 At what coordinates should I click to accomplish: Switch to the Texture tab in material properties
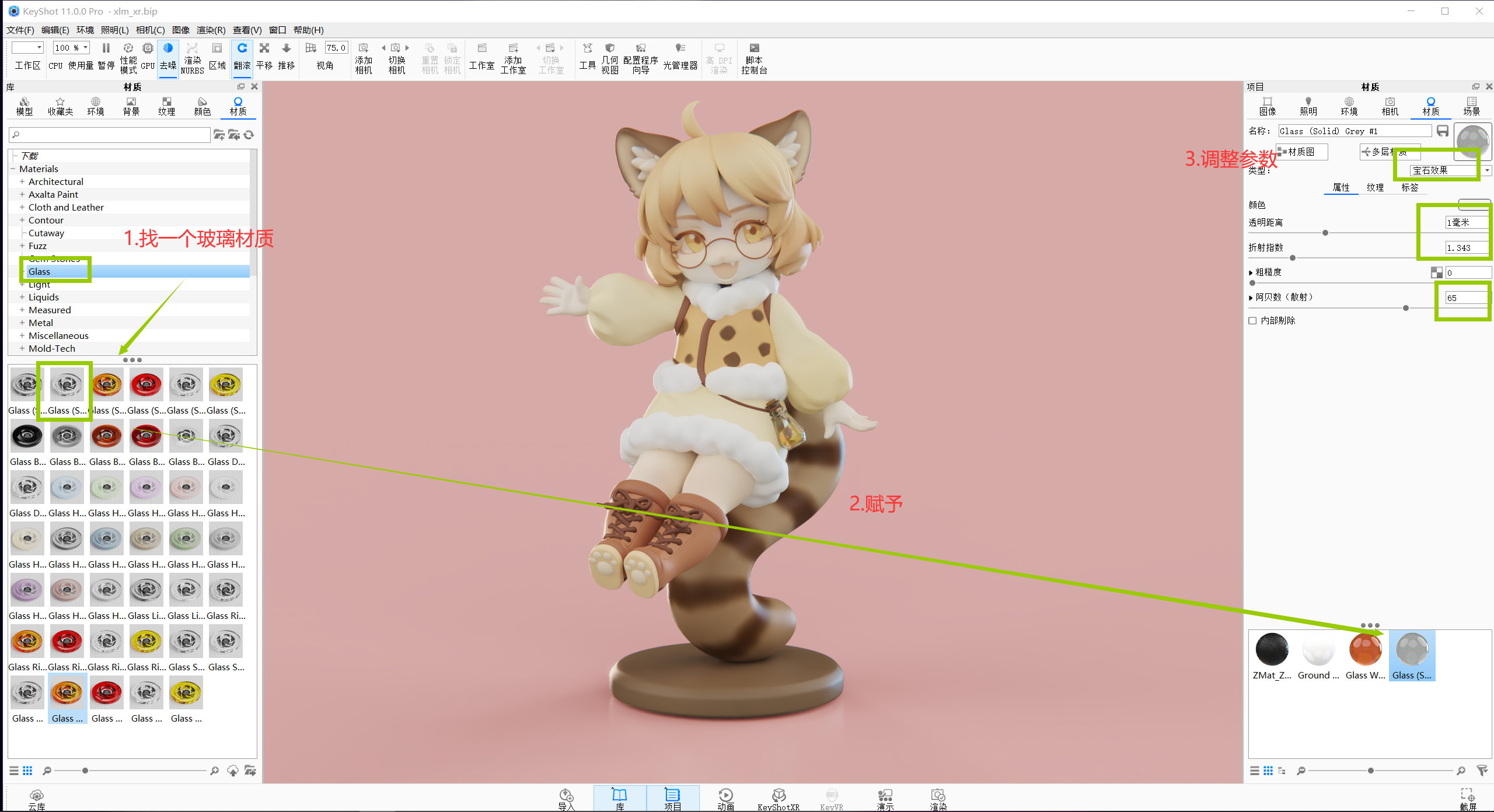click(x=1375, y=187)
